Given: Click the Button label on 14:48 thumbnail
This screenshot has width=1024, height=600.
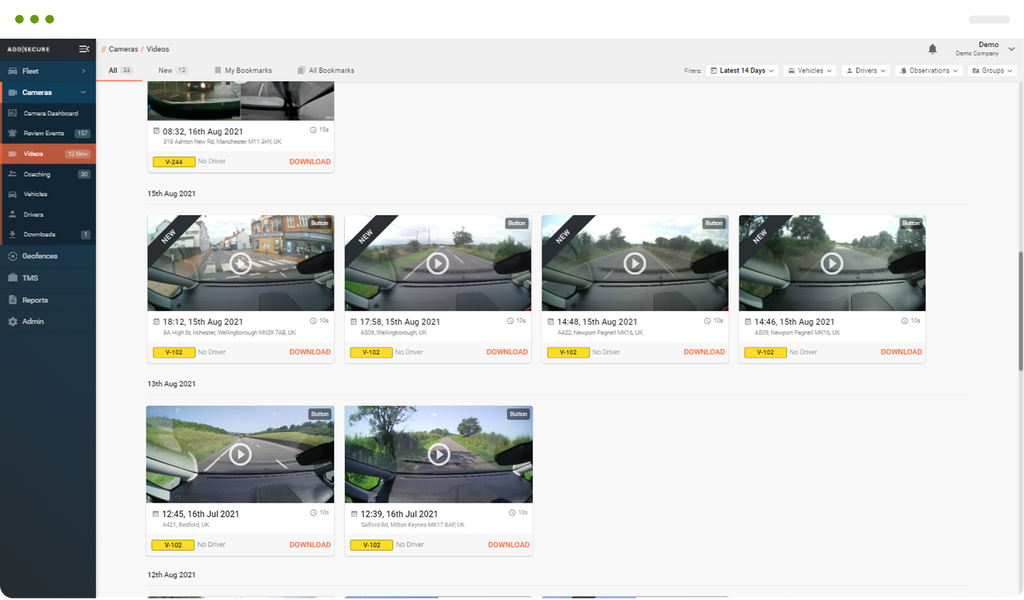Looking at the screenshot, I should (x=714, y=223).
